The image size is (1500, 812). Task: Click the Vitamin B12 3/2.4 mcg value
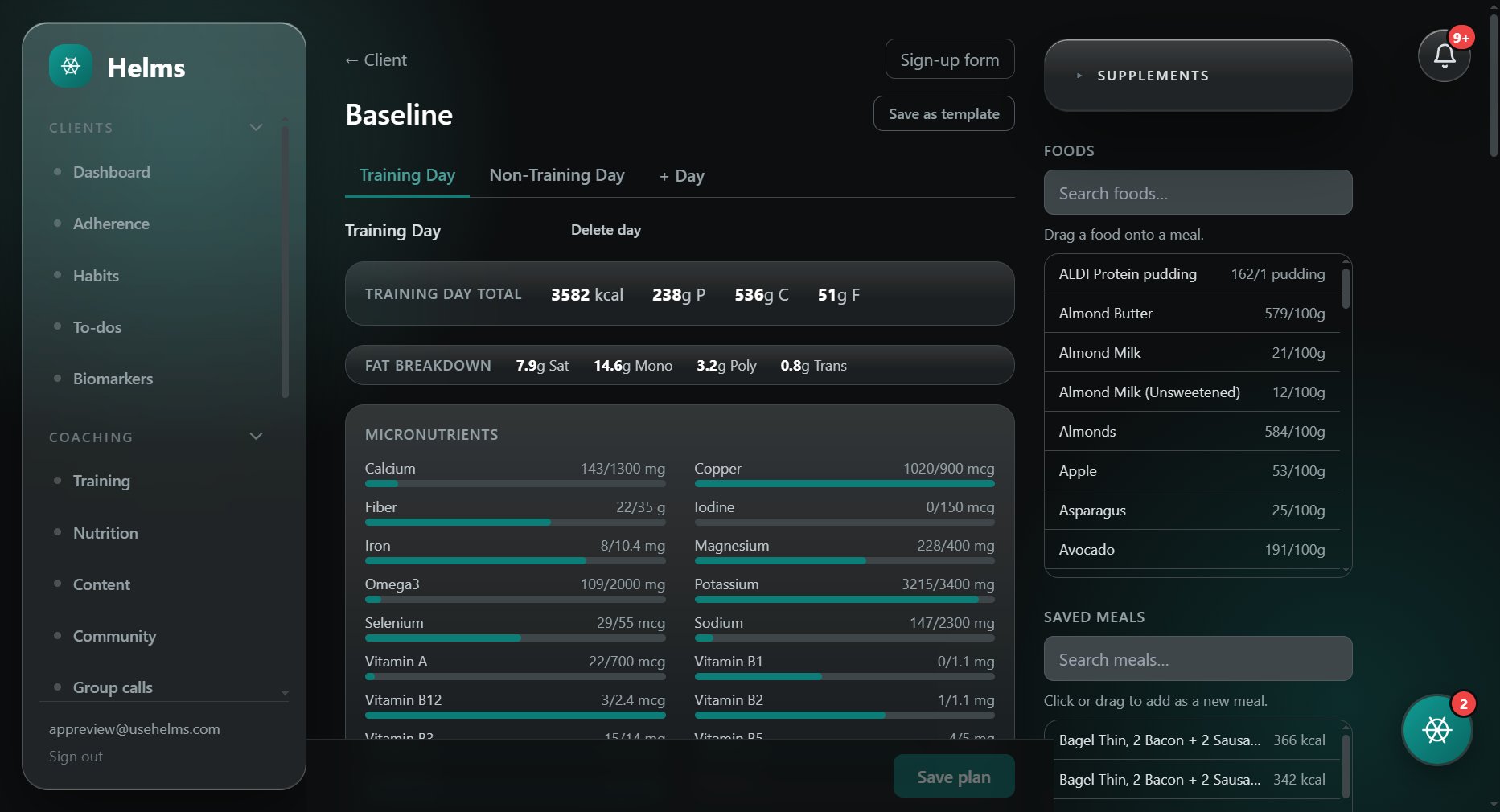click(x=633, y=700)
